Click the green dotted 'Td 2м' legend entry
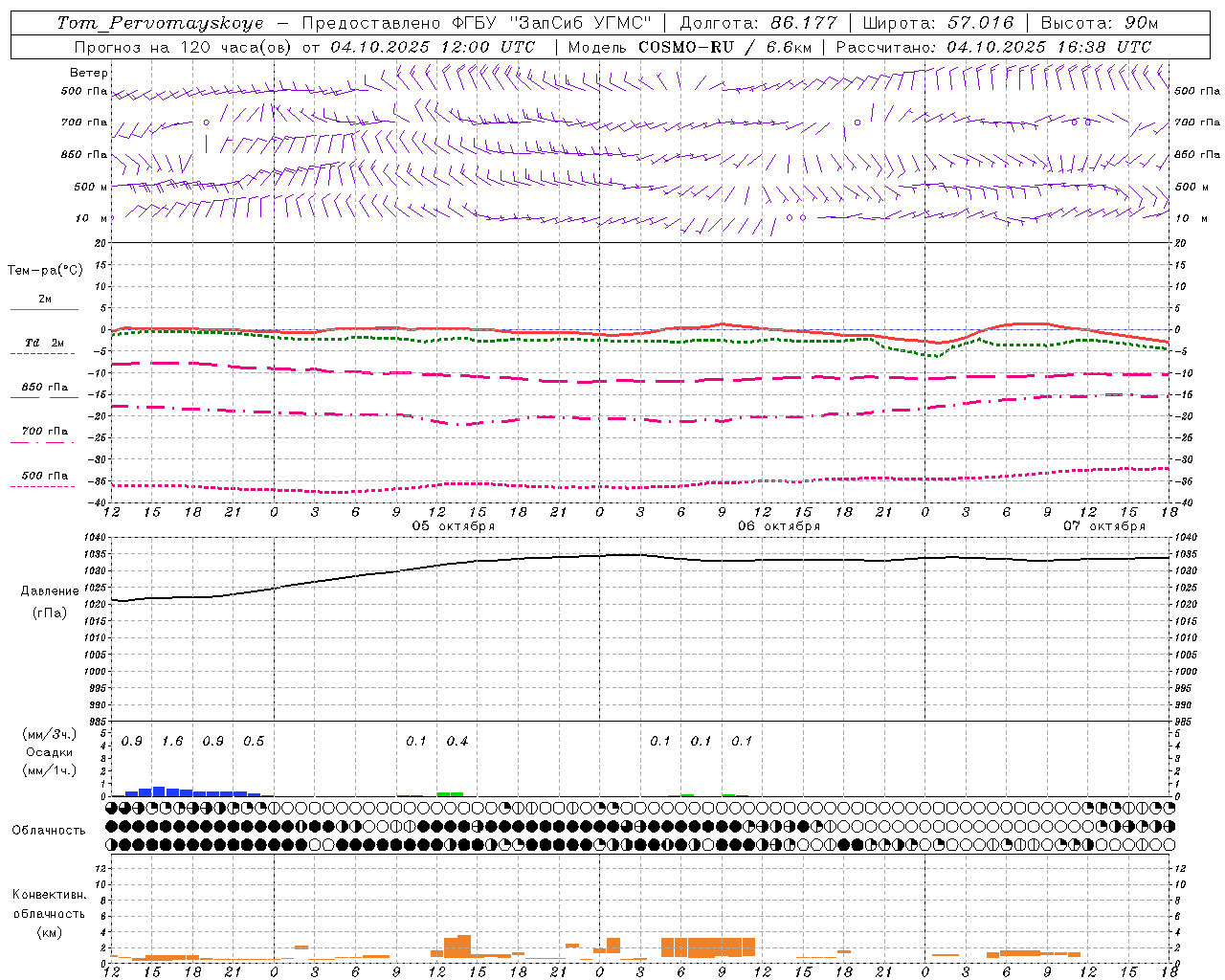This screenshot has width=1225, height=980. tap(43, 346)
